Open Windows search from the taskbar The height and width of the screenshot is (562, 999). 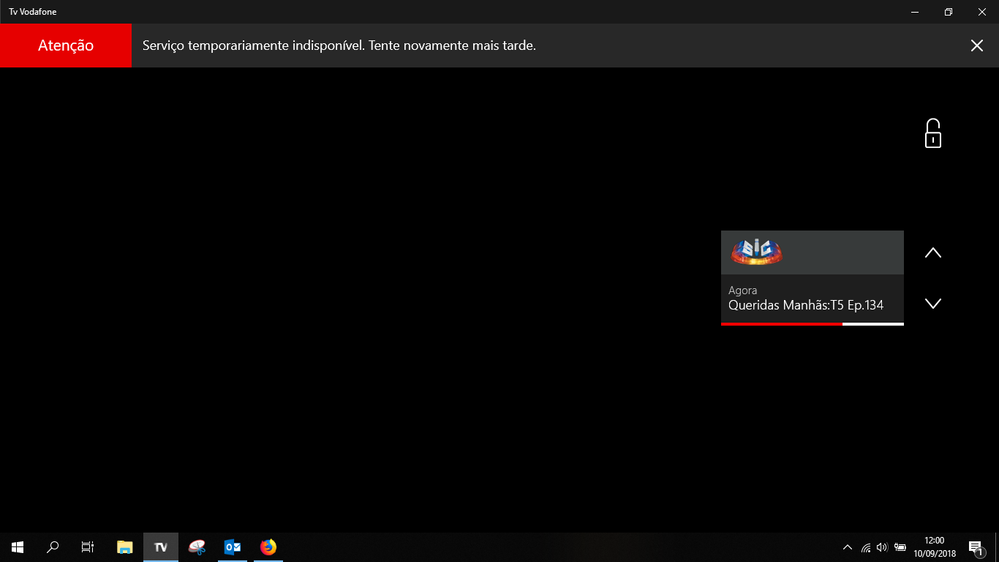[x=53, y=547]
